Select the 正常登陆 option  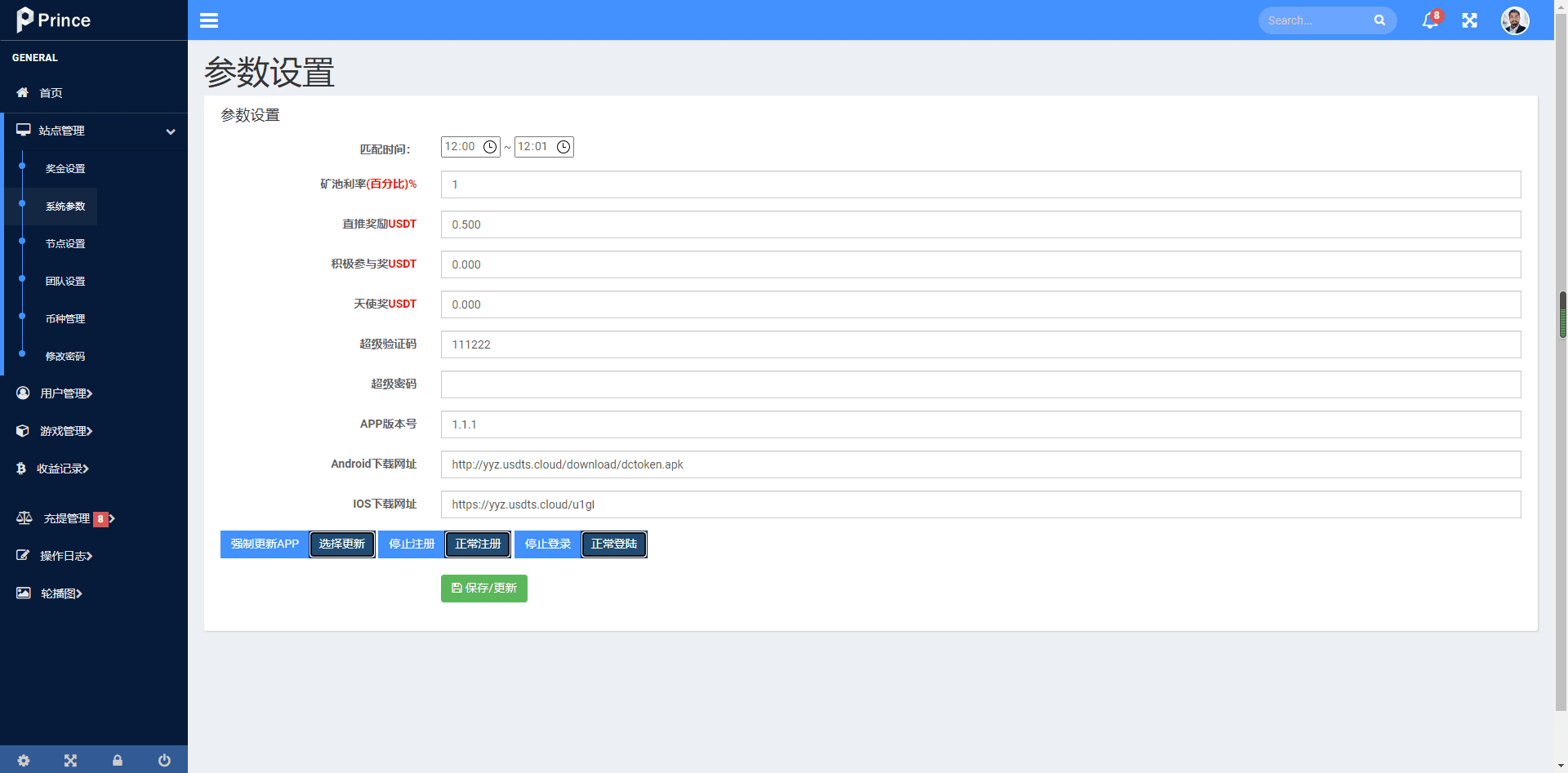(x=614, y=544)
